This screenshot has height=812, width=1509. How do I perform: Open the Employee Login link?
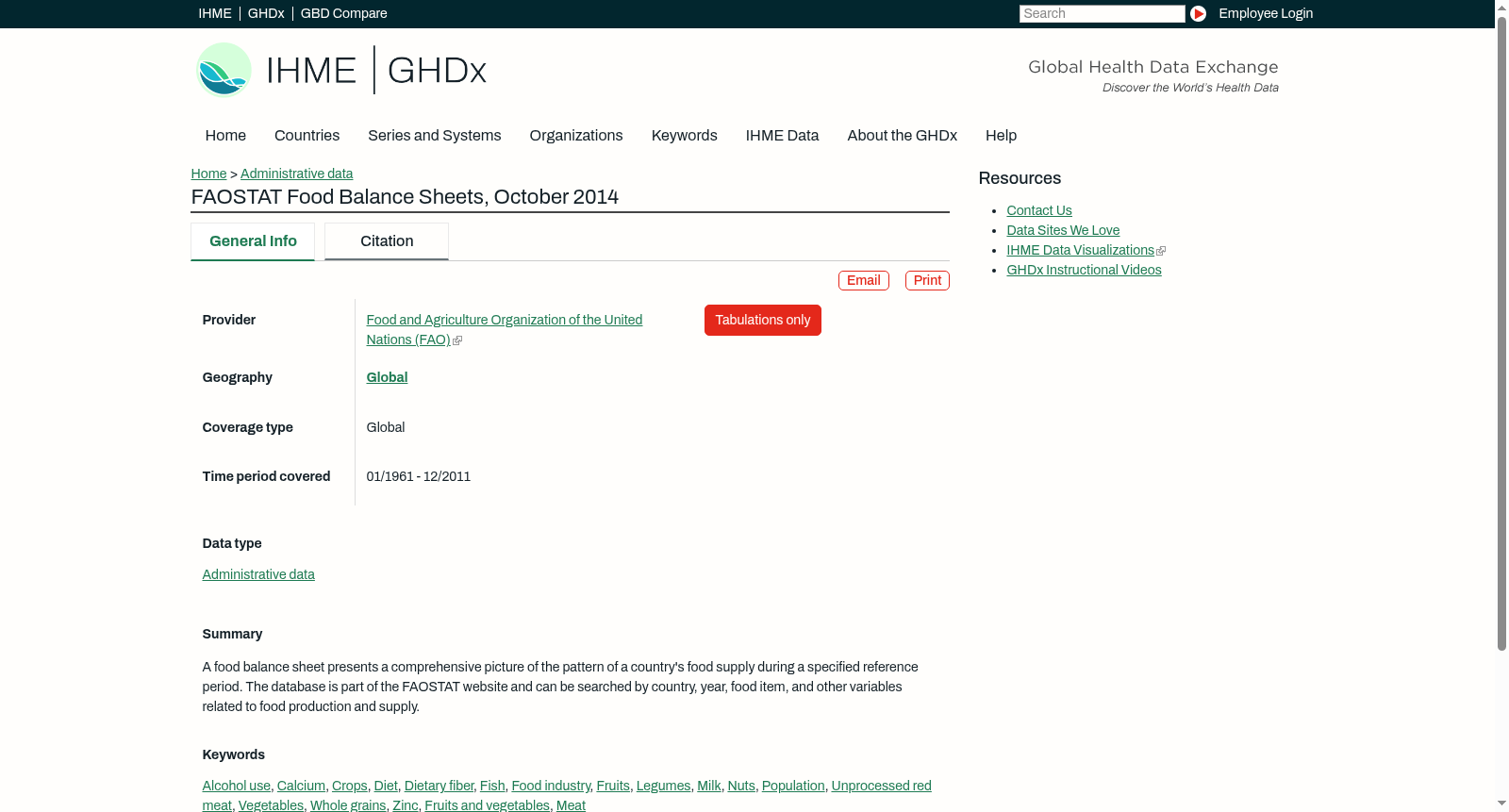(1266, 13)
